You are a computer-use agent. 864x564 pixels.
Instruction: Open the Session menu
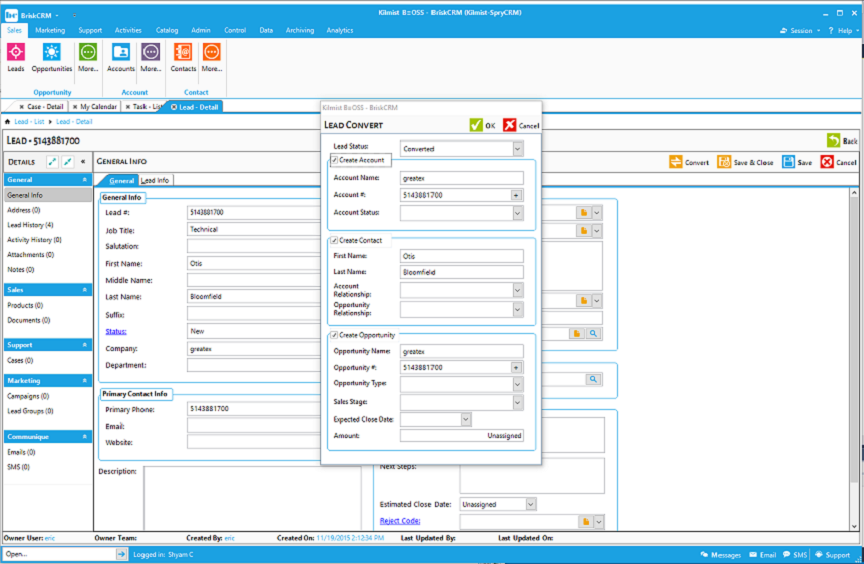click(x=800, y=31)
